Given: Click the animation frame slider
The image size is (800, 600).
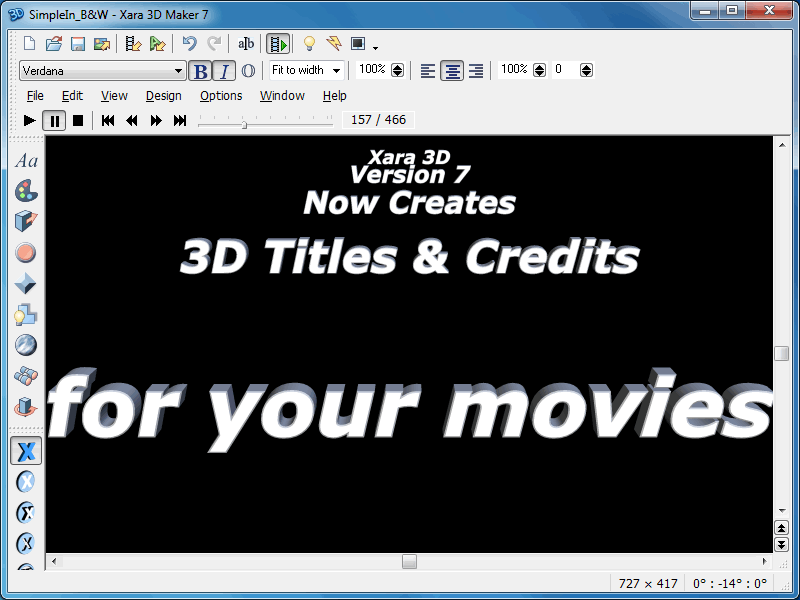Looking at the screenshot, I should pos(244,122).
